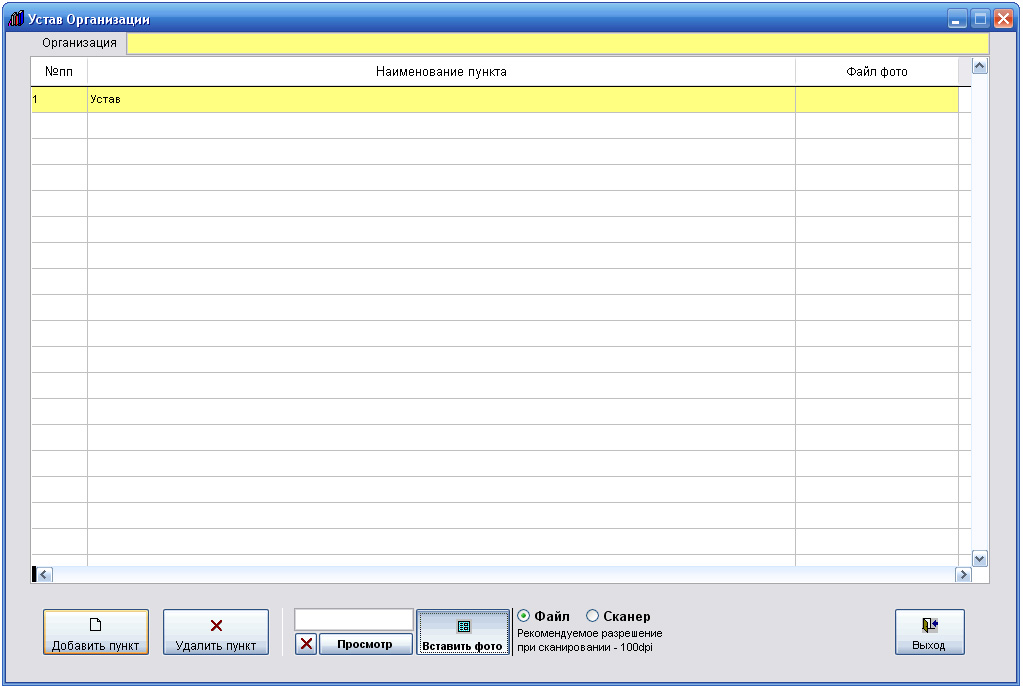Close the Устав Организации window
The height and width of the screenshot is (686, 1023).
point(1003,19)
